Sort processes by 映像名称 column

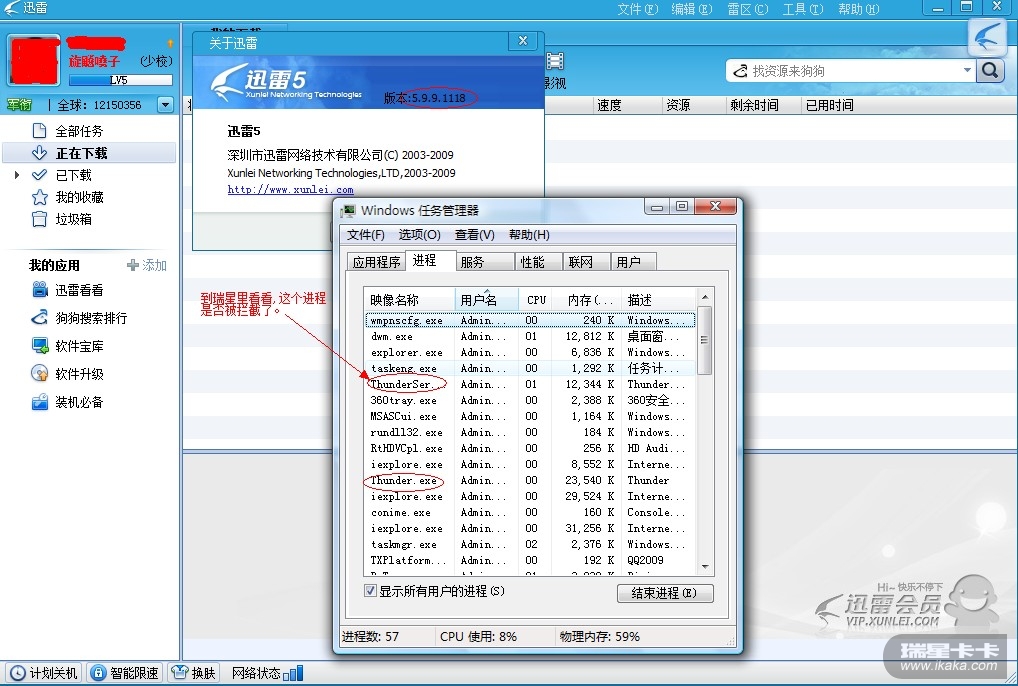tap(410, 300)
